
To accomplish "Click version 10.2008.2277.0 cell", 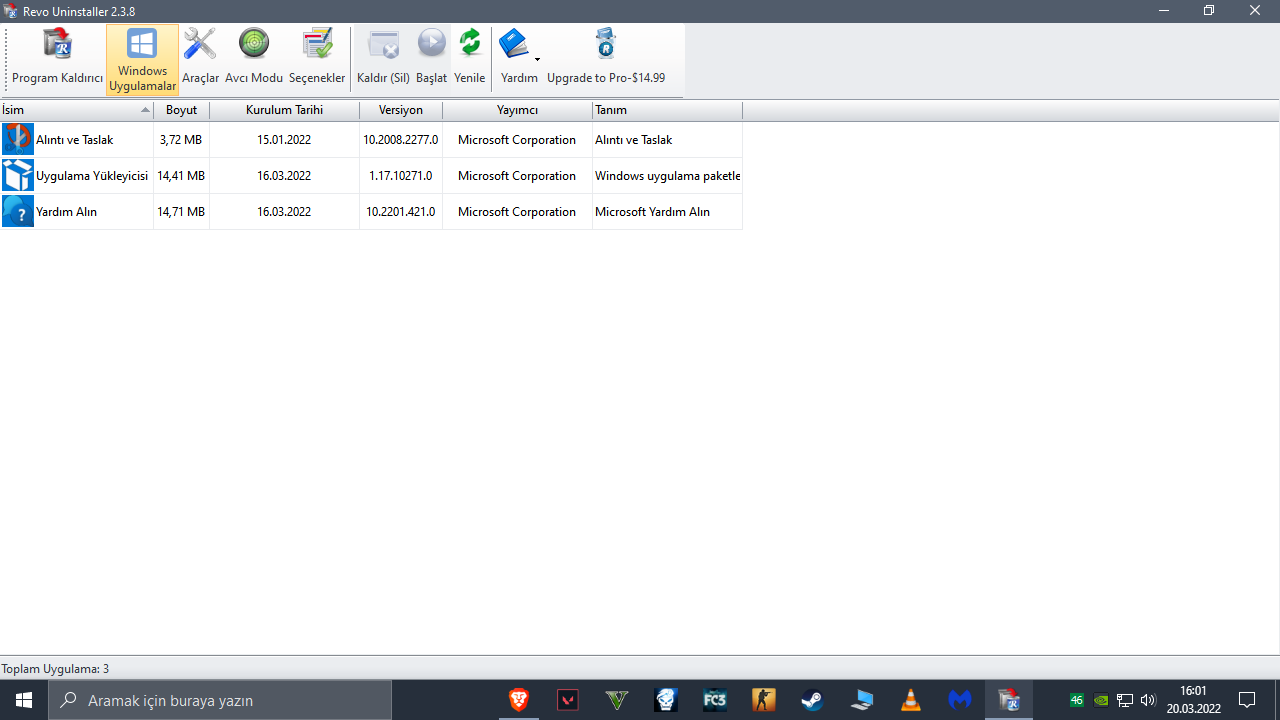I will [x=401, y=140].
